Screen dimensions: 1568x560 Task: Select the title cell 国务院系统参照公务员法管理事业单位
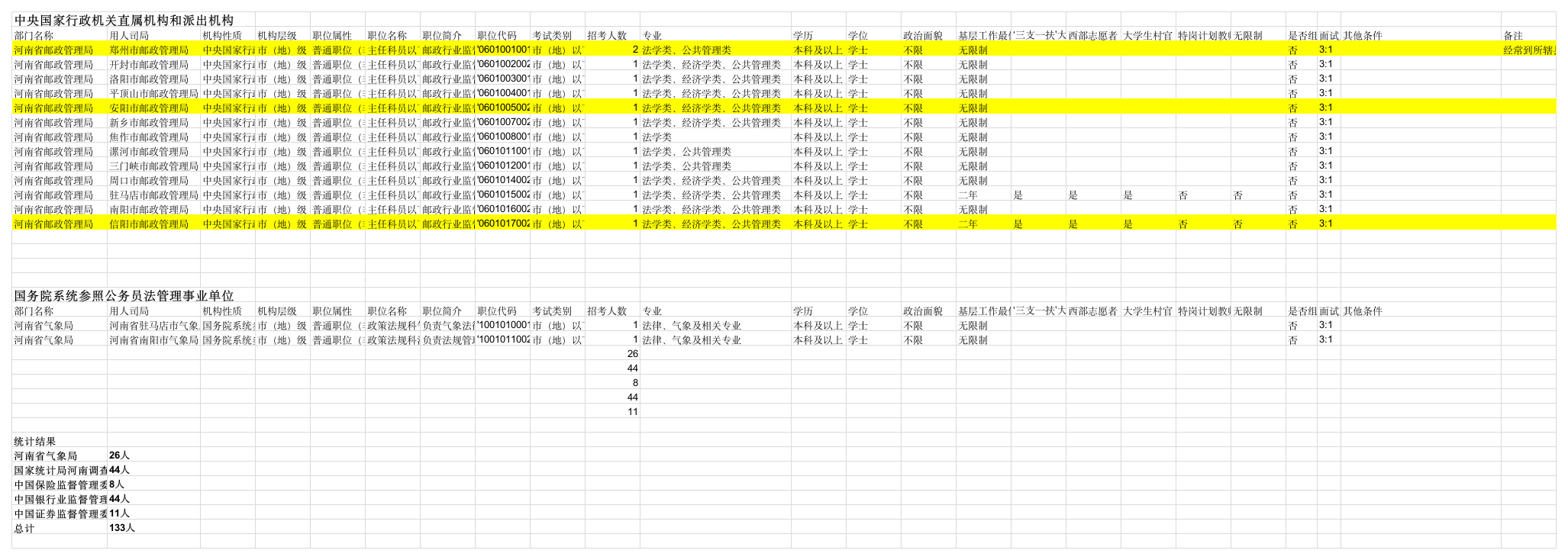click(x=124, y=295)
